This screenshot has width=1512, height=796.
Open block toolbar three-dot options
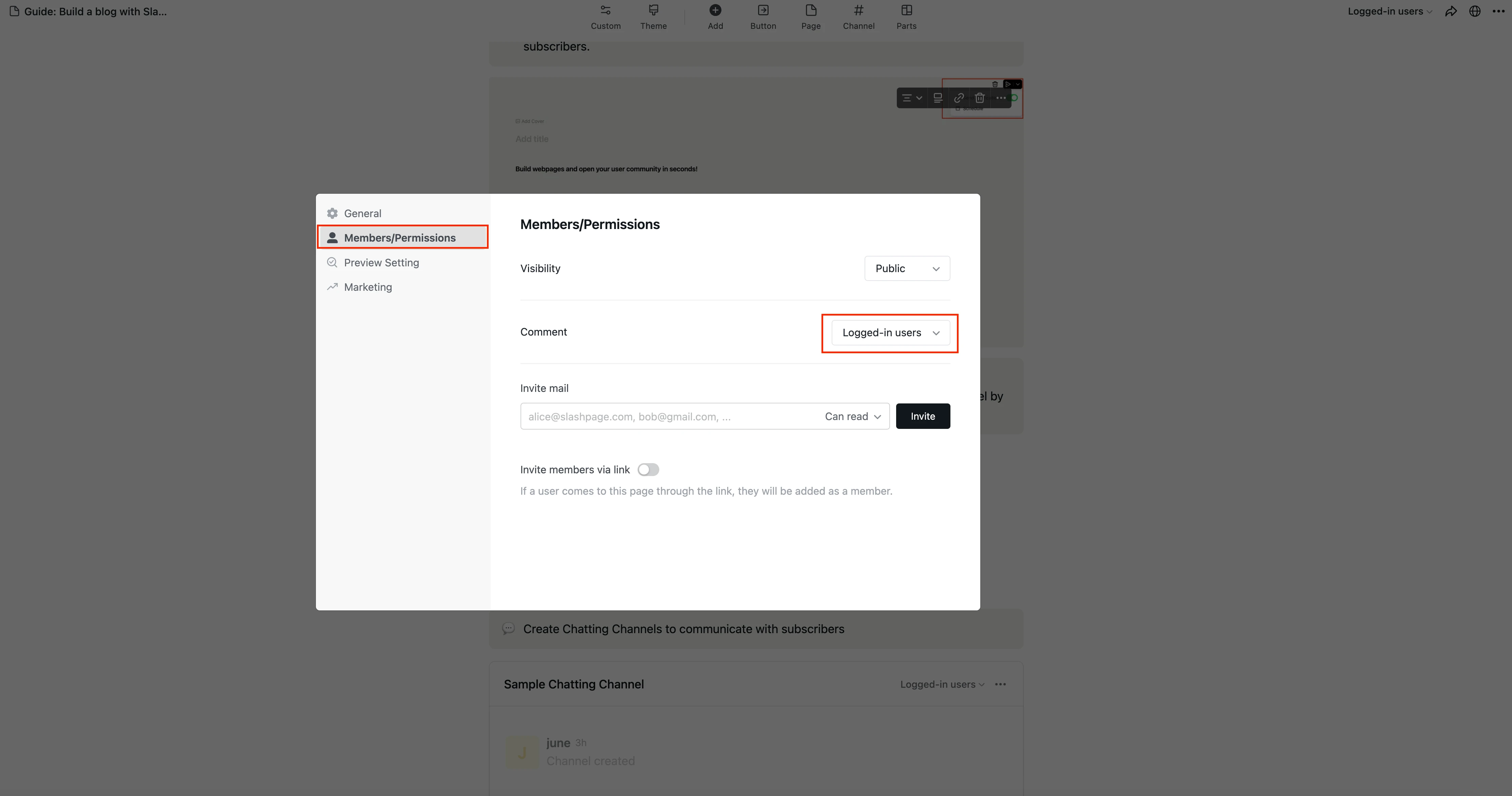(x=1001, y=98)
